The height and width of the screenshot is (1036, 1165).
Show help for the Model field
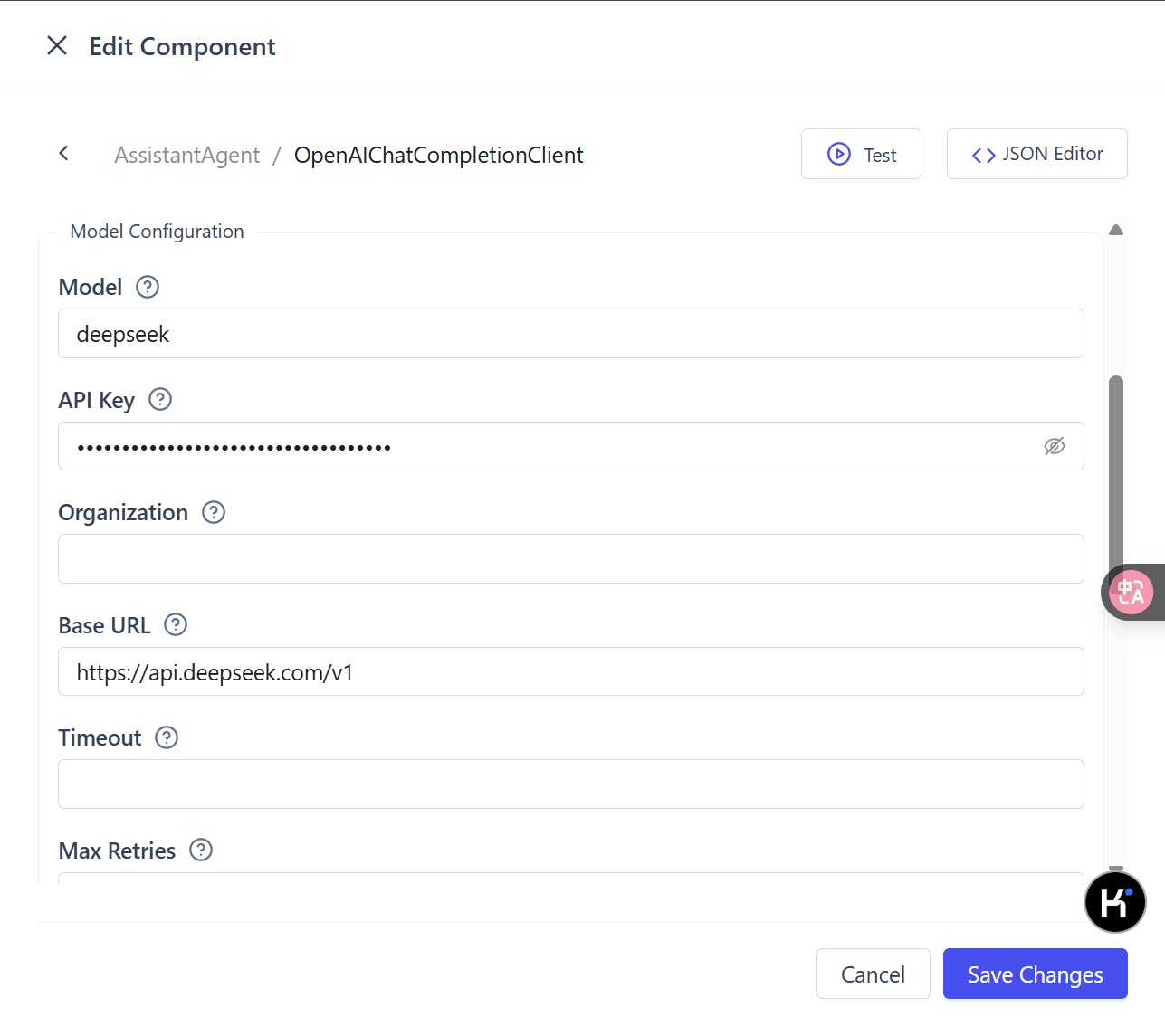click(148, 287)
